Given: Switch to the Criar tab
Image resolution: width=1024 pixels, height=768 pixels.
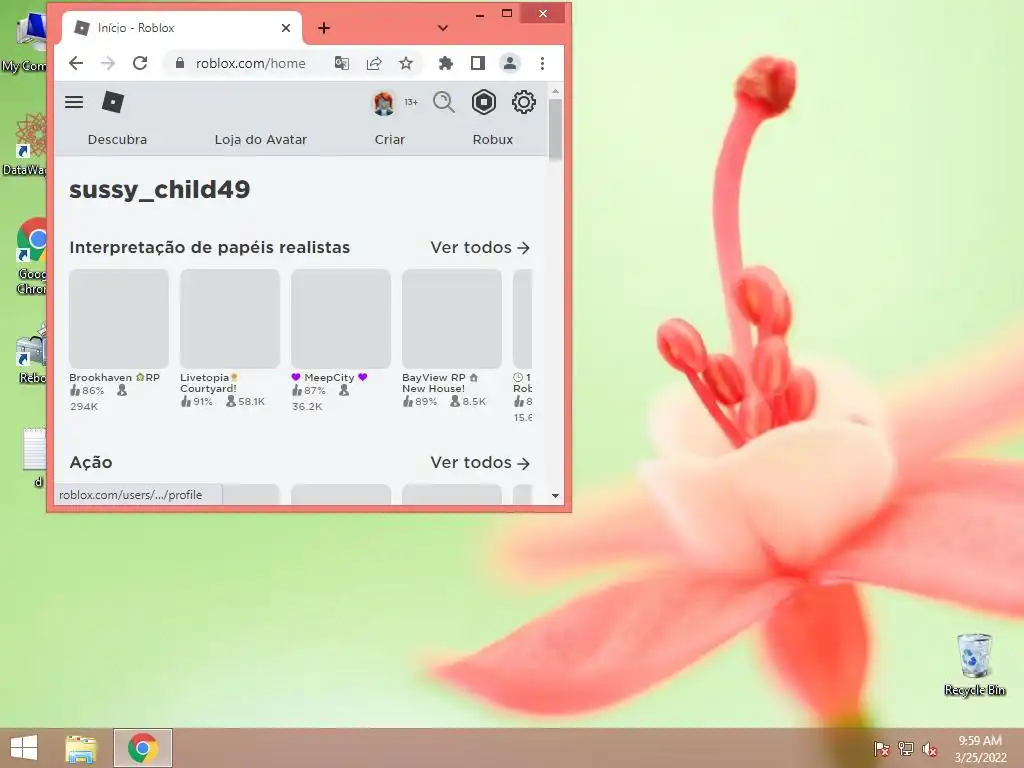Looking at the screenshot, I should [x=390, y=139].
